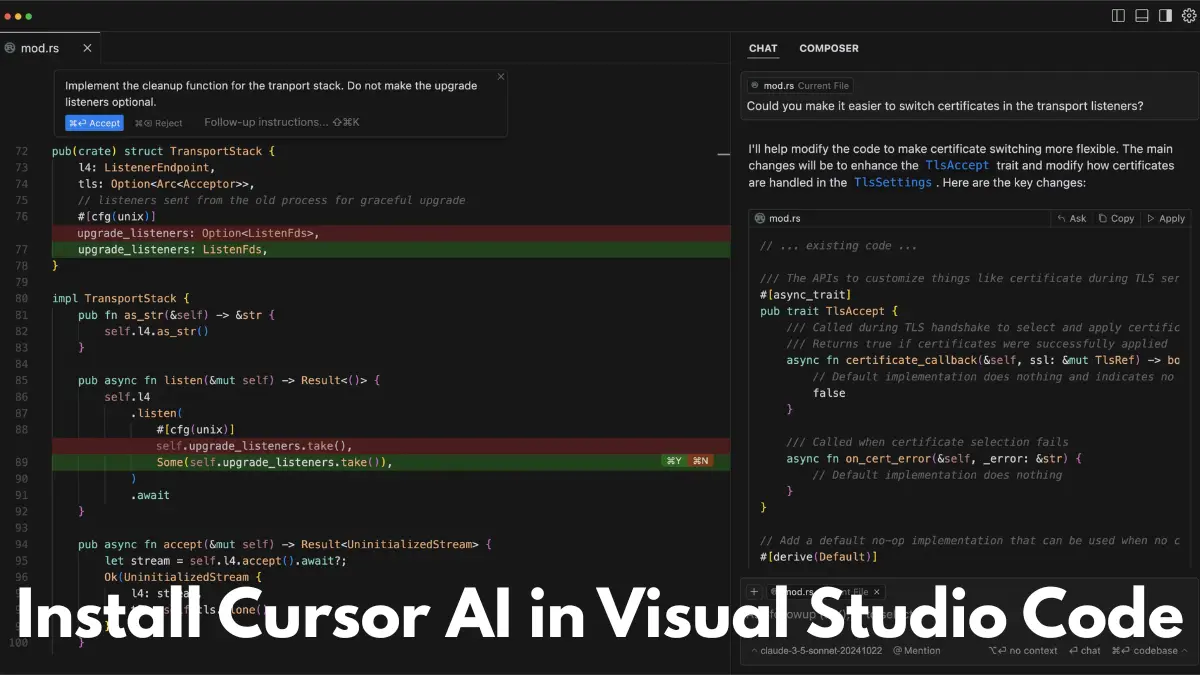Click the user question text in chat
The height and width of the screenshot is (675, 1200).
945,106
